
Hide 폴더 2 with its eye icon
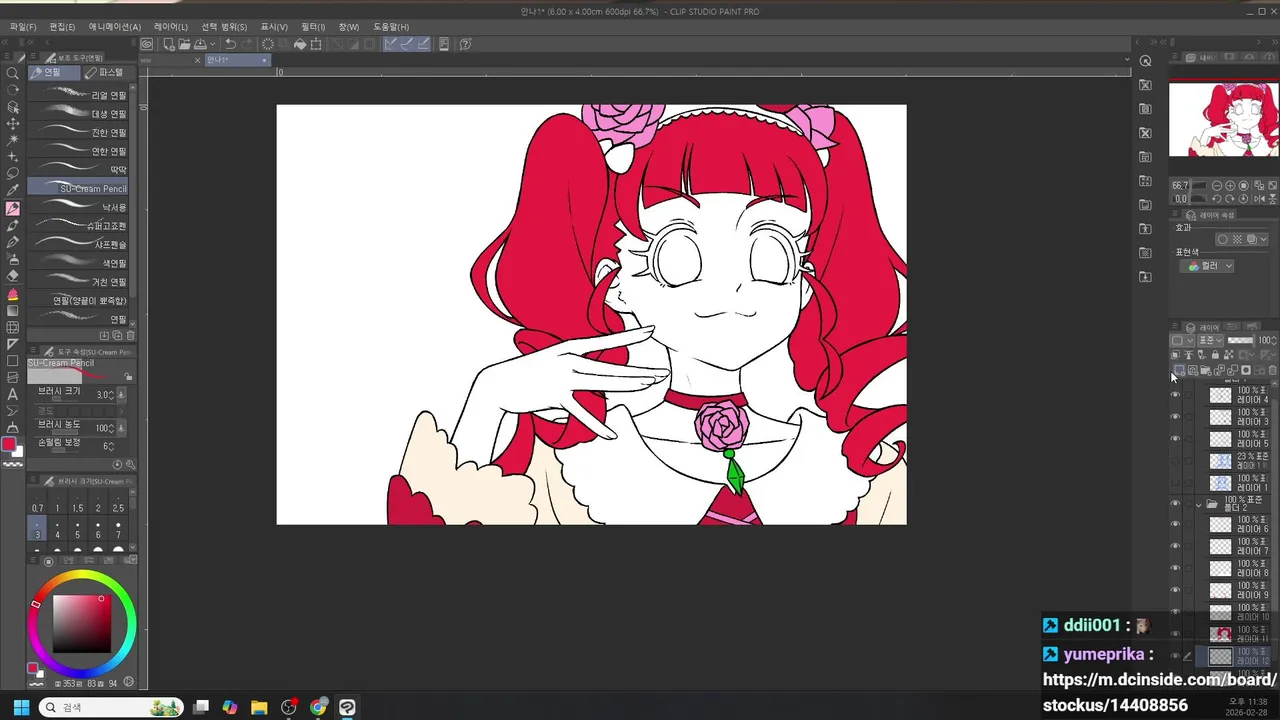click(x=1175, y=504)
